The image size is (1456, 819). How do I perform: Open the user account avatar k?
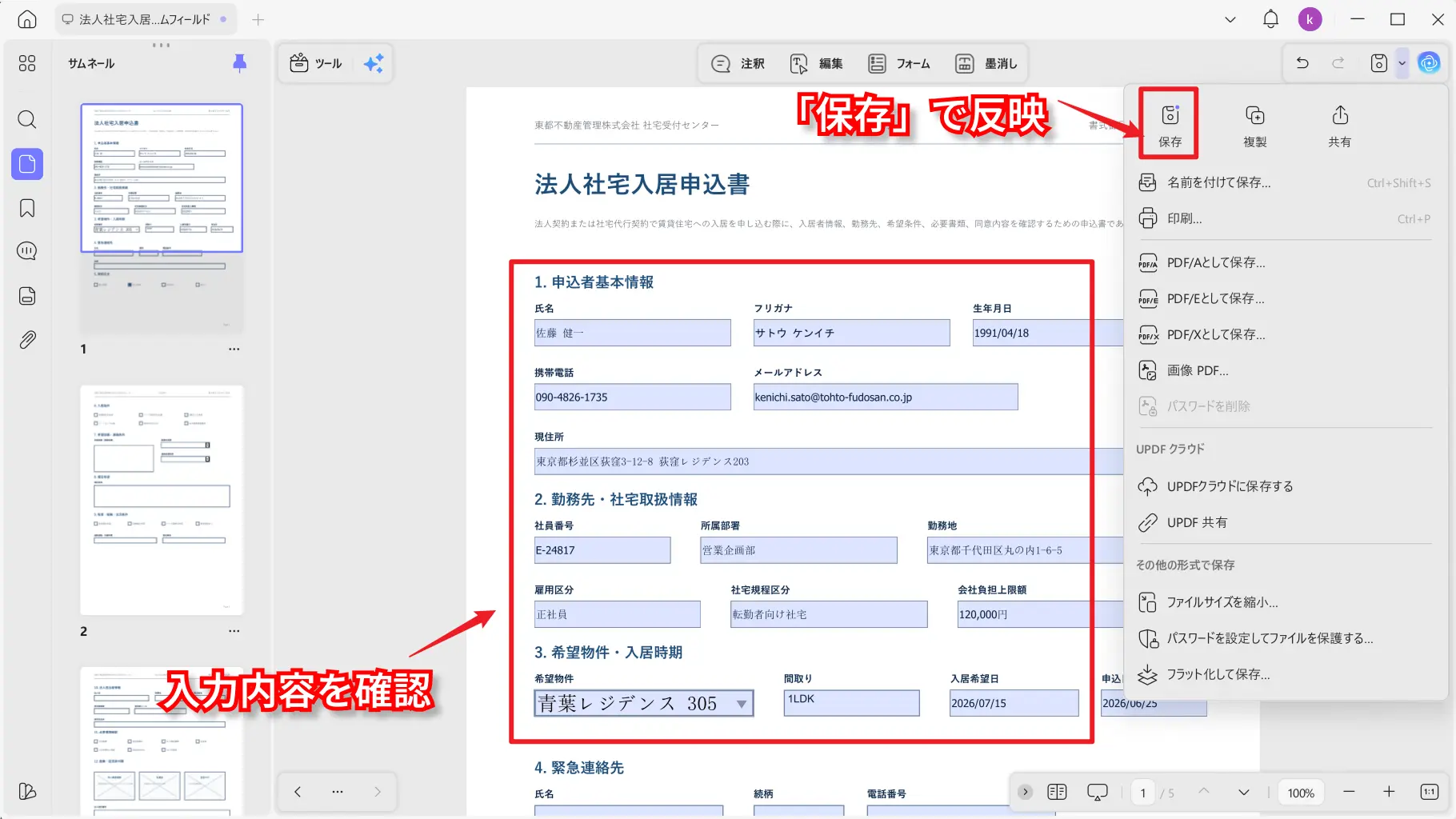click(x=1310, y=19)
